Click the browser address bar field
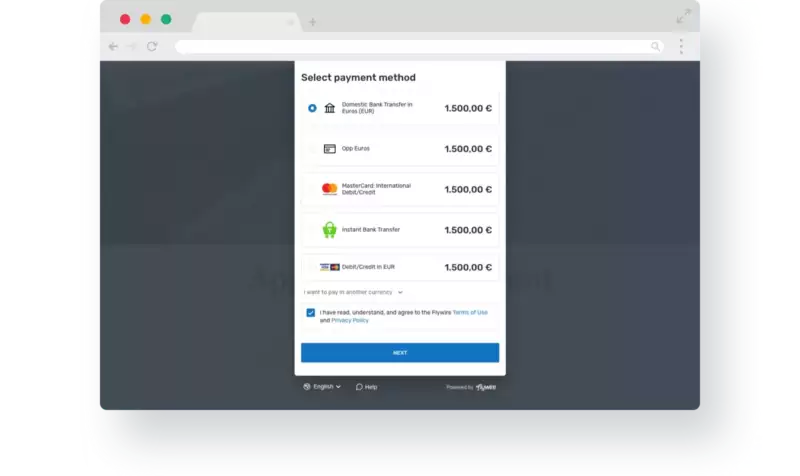 [x=410, y=46]
